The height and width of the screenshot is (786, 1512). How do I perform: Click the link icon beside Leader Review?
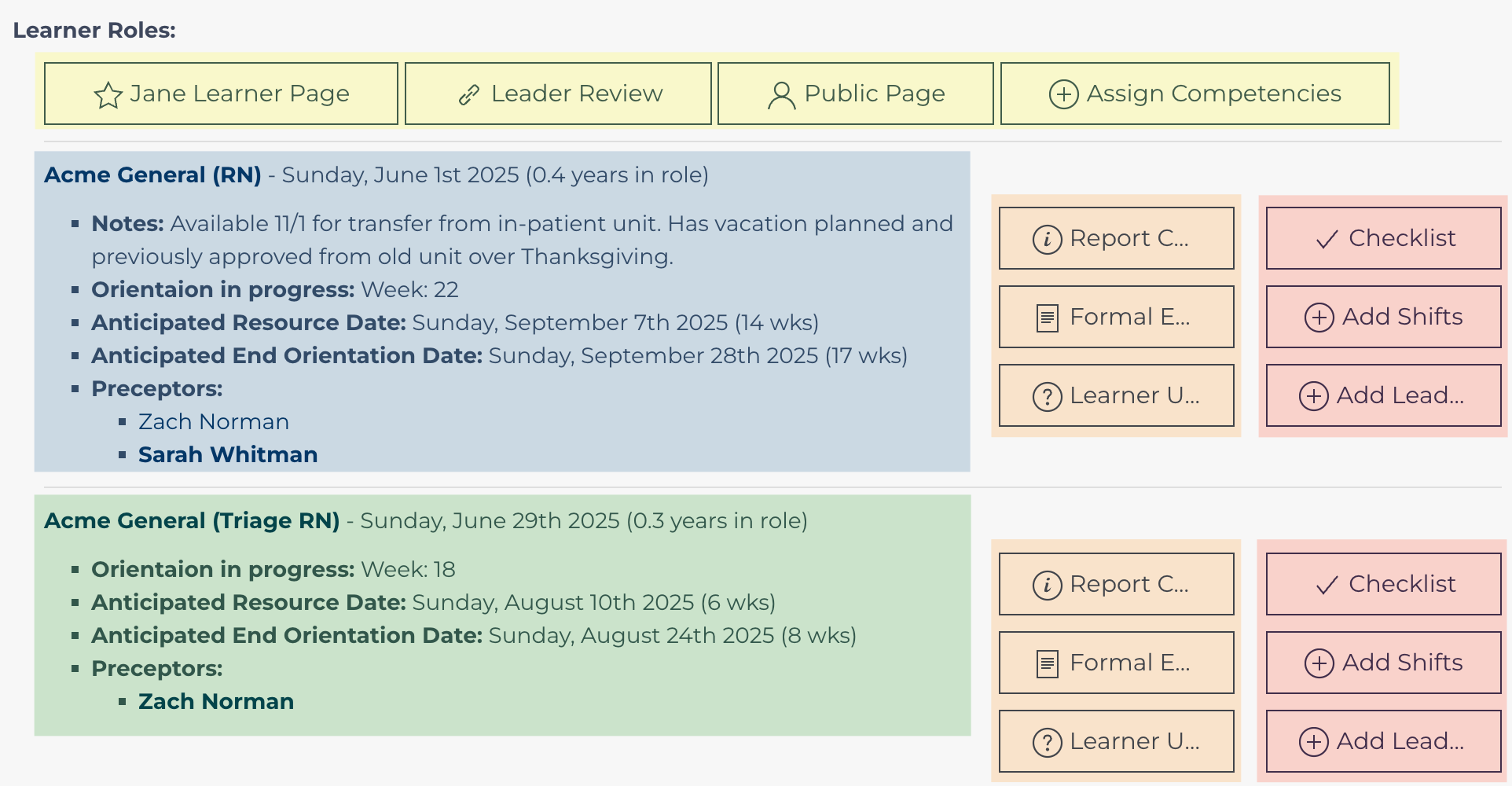(x=469, y=95)
